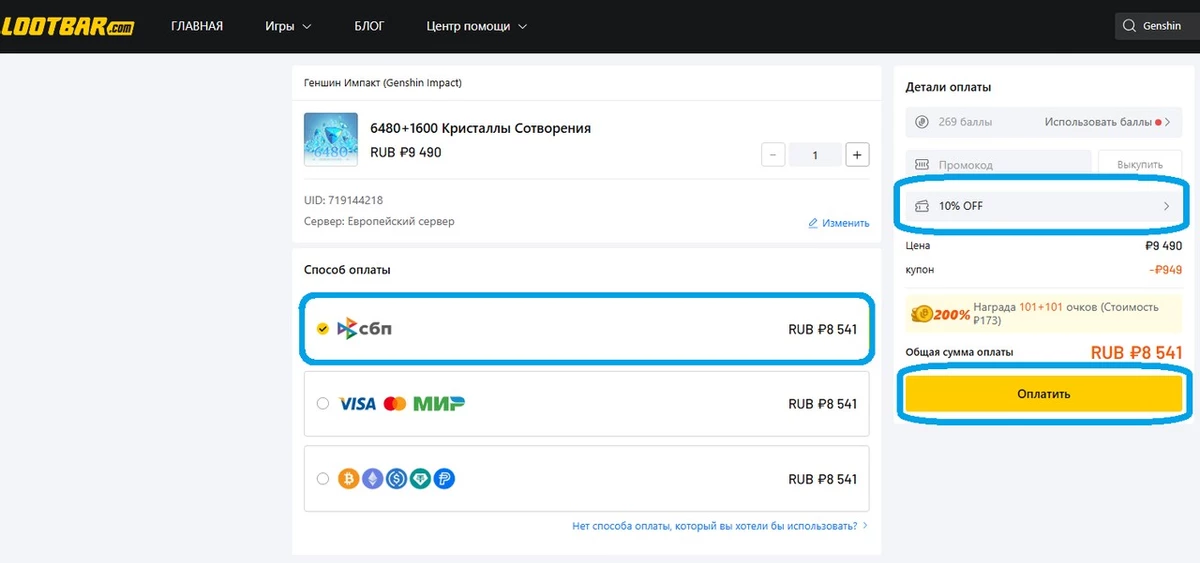Click the UID: 719144218 text
Image resolution: width=1200 pixels, height=563 pixels.
(x=343, y=200)
